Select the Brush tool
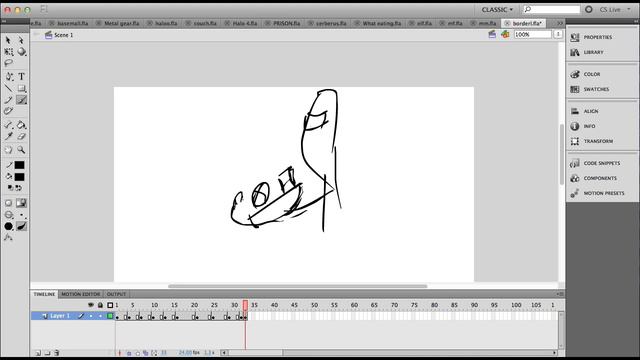The height and width of the screenshot is (360, 640). pyautogui.click(x=21, y=100)
